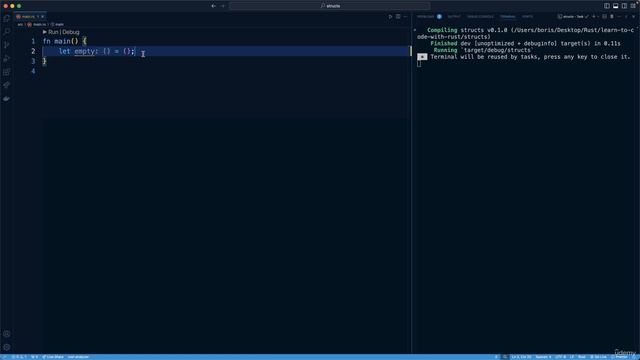Image resolution: width=640 pixels, height=360 pixels.
Task: Click the main function breadcrumb
Action: pyautogui.click(x=58, y=24)
